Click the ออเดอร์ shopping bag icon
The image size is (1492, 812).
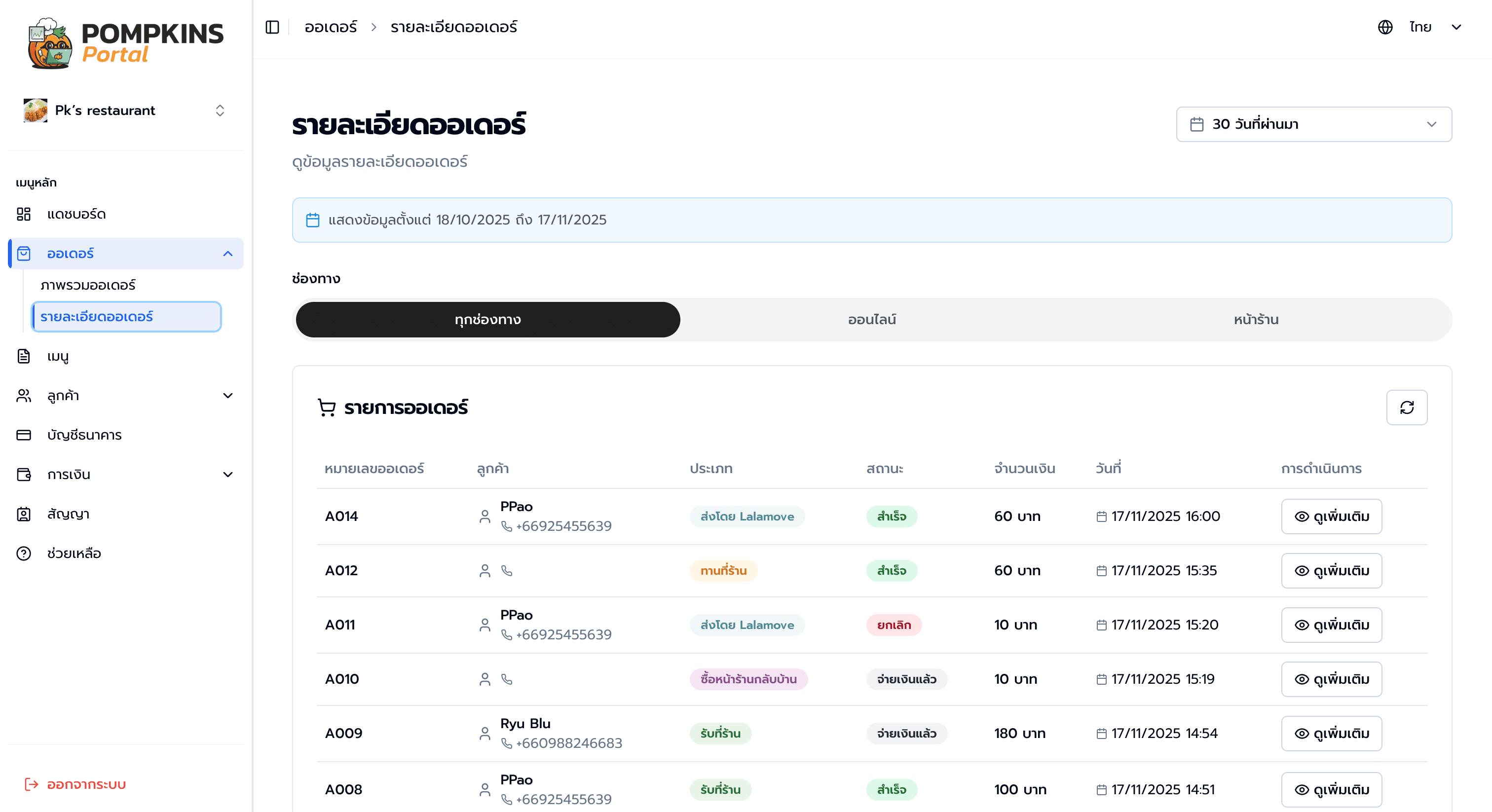24,254
